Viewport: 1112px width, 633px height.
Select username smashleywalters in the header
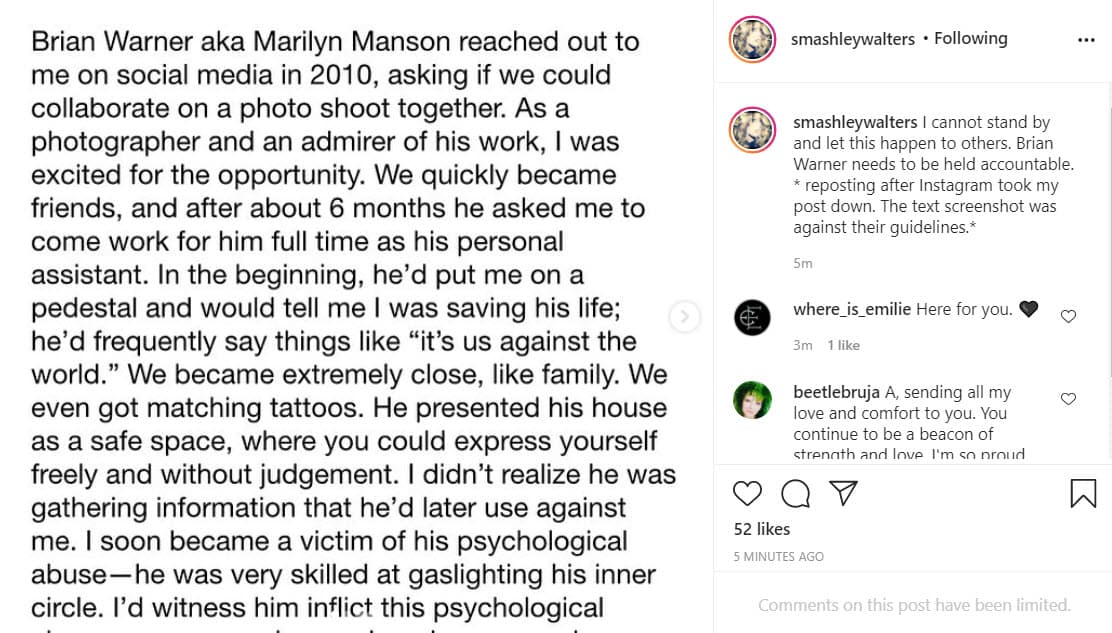pos(853,38)
